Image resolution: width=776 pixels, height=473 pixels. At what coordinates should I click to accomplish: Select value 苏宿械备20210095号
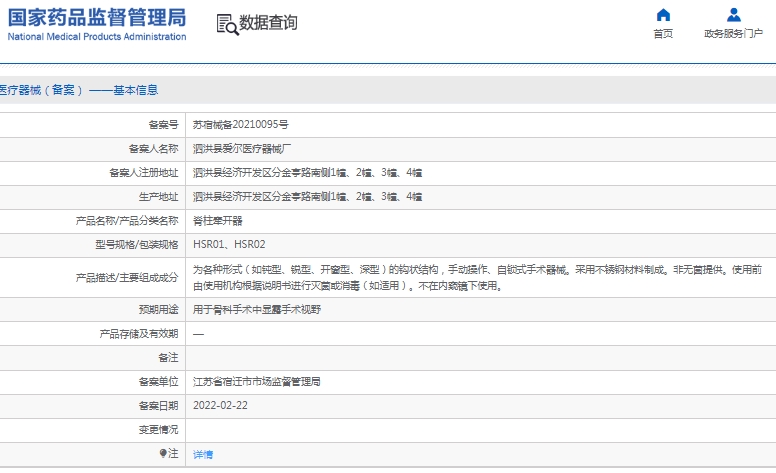[x=241, y=125]
